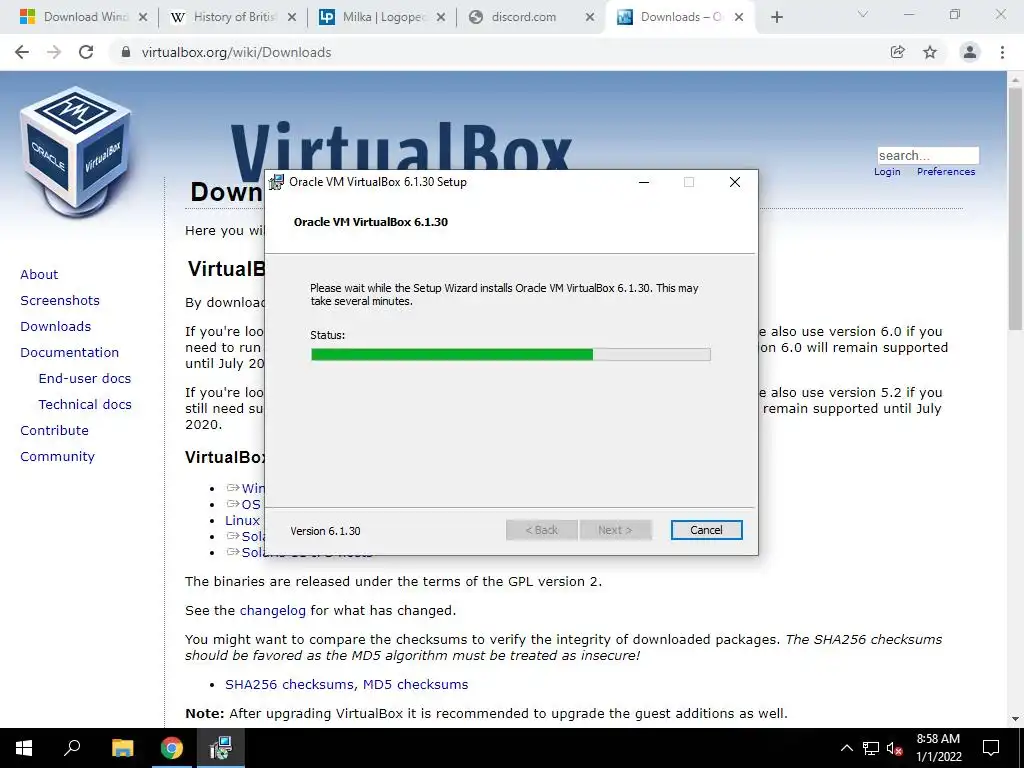Minimize the VirtualBox Setup dialog
The width and height of the screenshot is (1024, 768).
coord(644,182)
